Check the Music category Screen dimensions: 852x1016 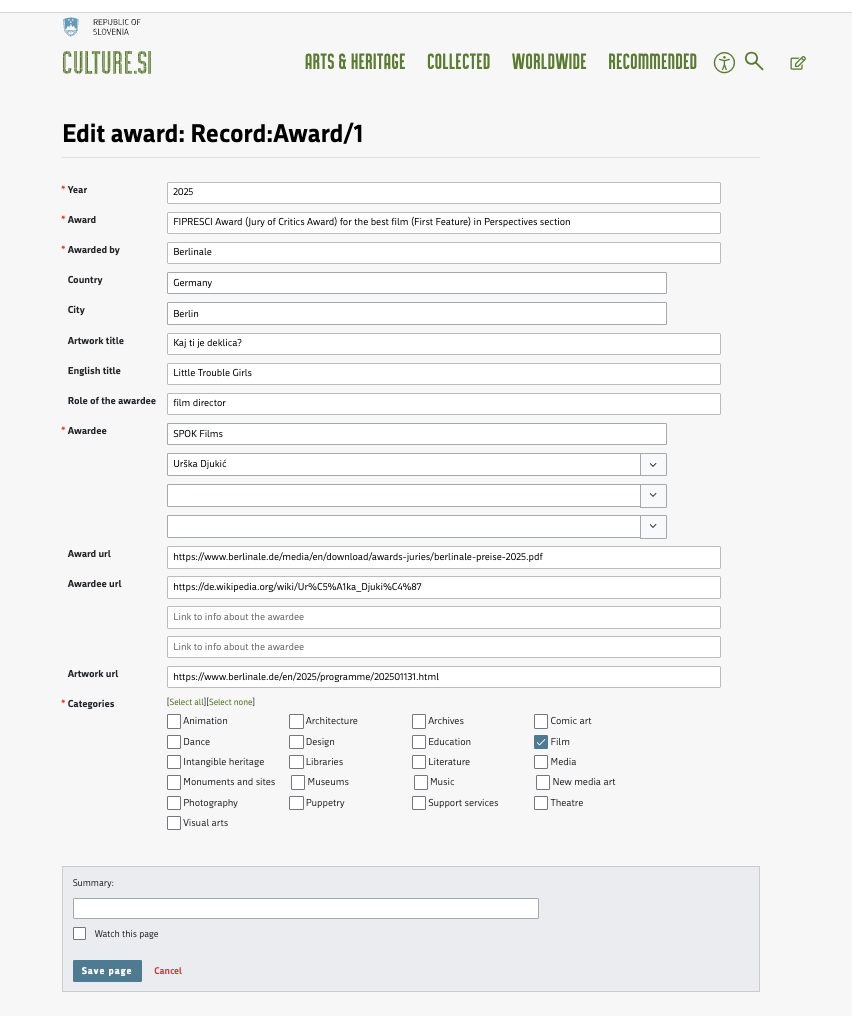[420, 783]
